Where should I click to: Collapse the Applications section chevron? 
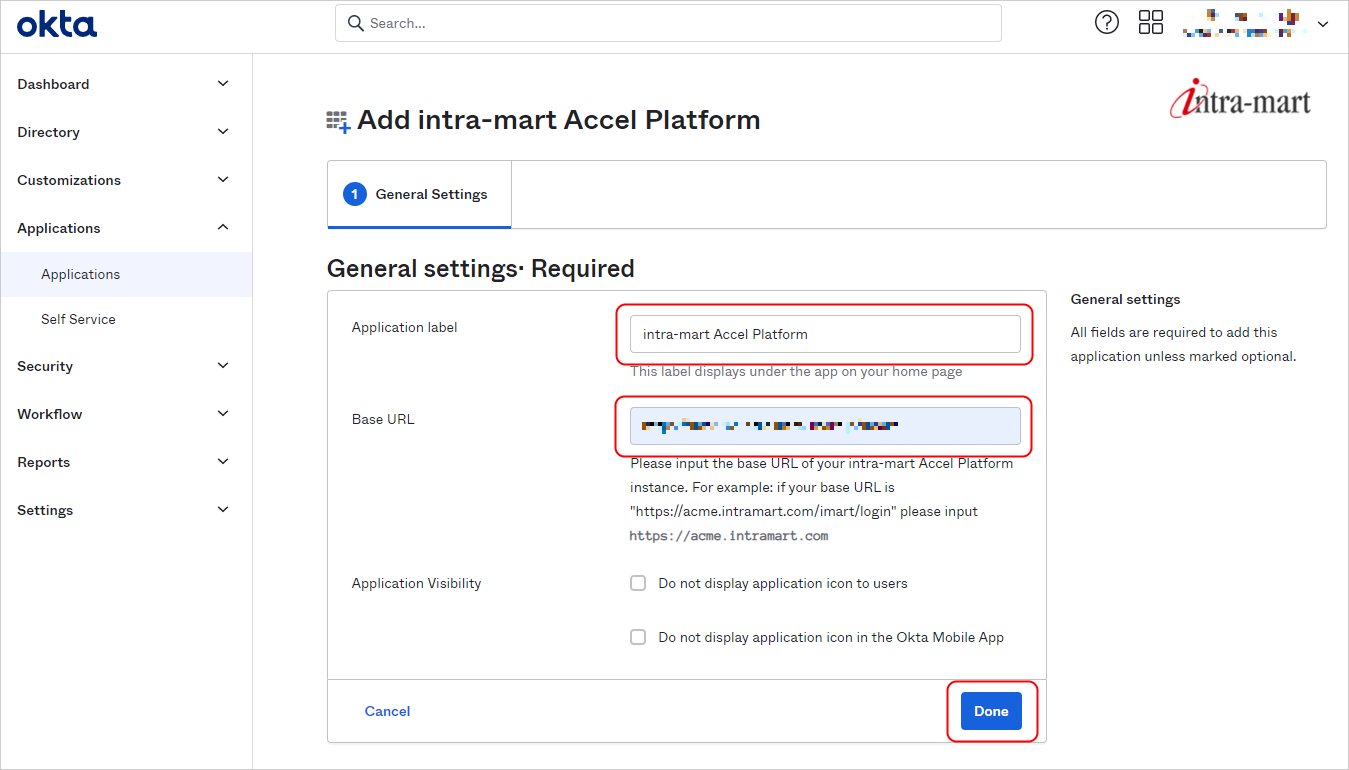pyautogui.click(x=223, y=228)
